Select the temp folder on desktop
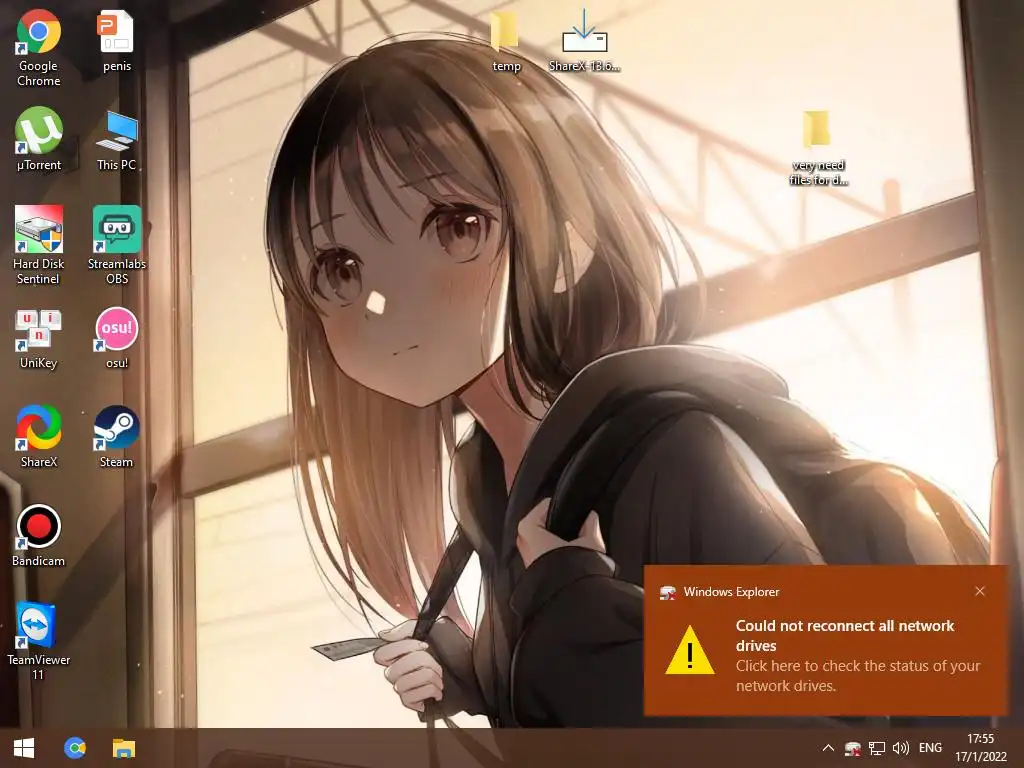The image size is (1024, 768). click(506, 40)
